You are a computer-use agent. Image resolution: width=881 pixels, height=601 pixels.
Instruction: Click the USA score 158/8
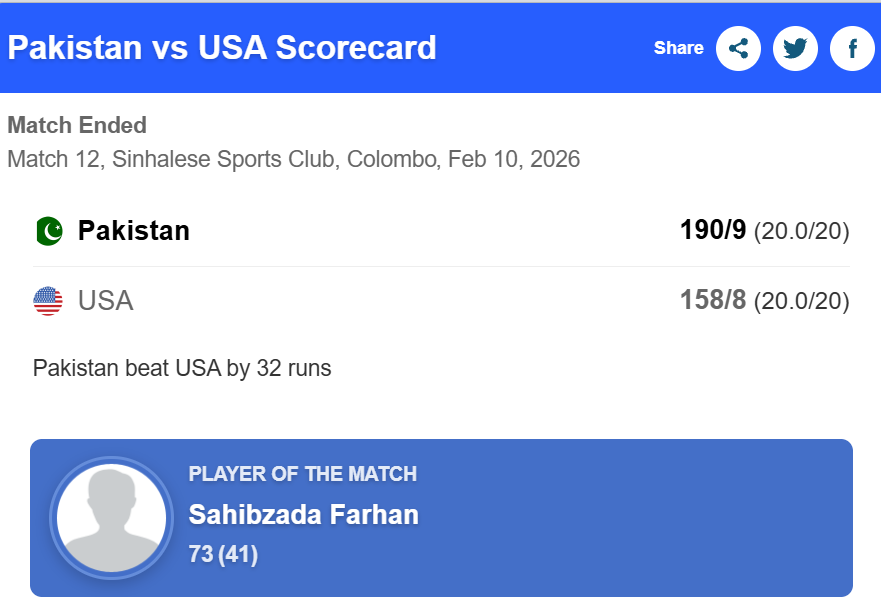point(713,301)
